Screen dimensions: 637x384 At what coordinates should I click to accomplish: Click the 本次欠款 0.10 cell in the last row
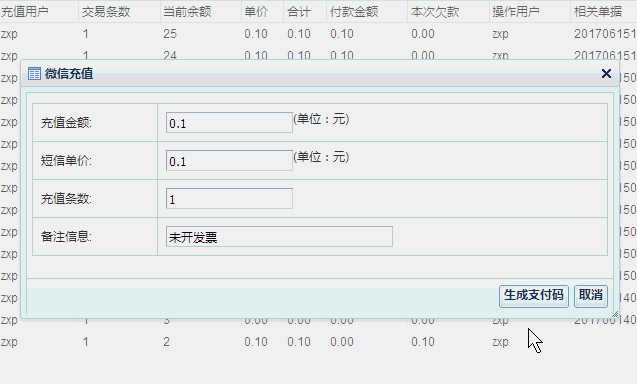[x=422, y=342]
